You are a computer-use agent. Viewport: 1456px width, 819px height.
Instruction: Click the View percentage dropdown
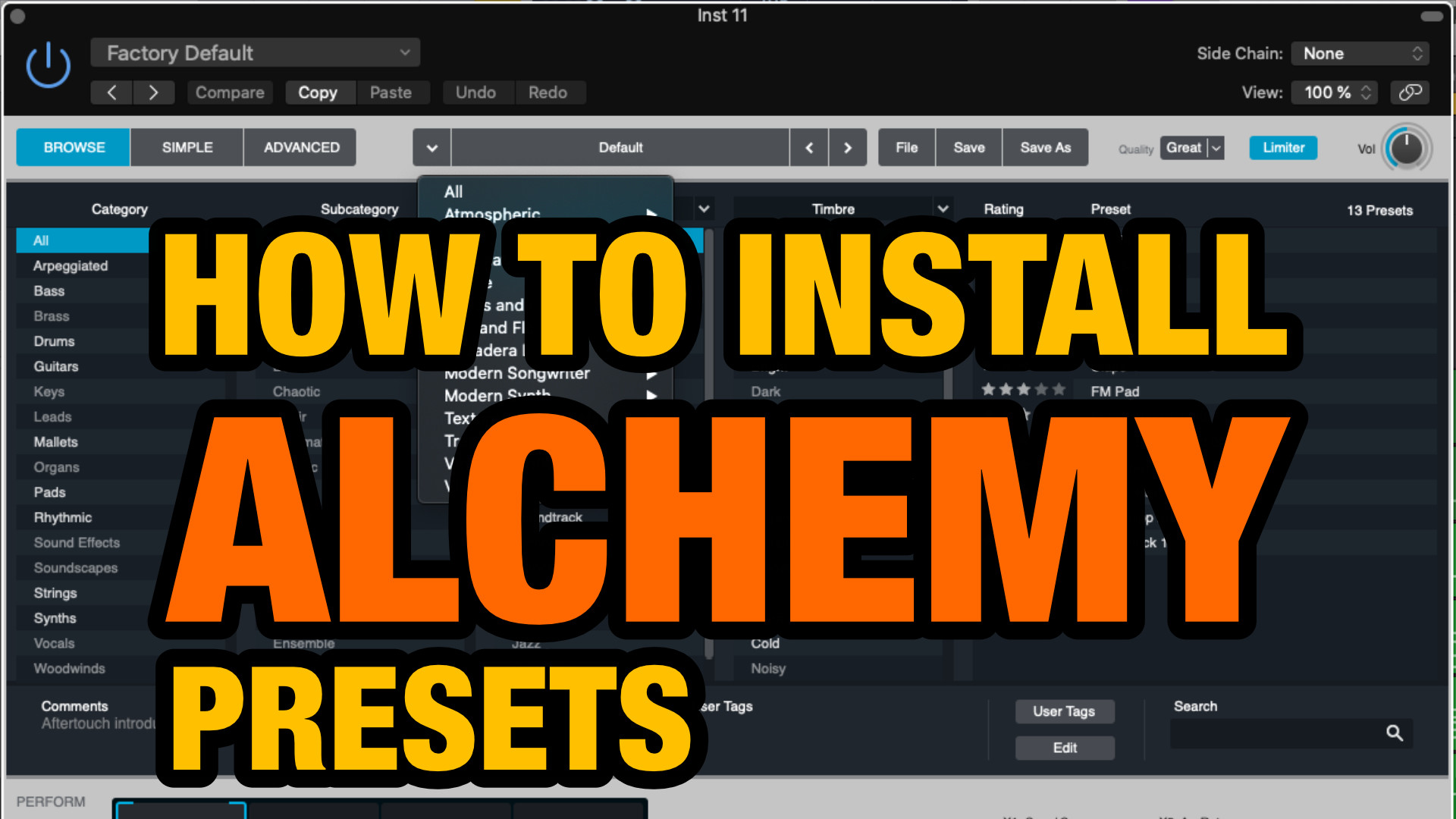click(1334, 92)
